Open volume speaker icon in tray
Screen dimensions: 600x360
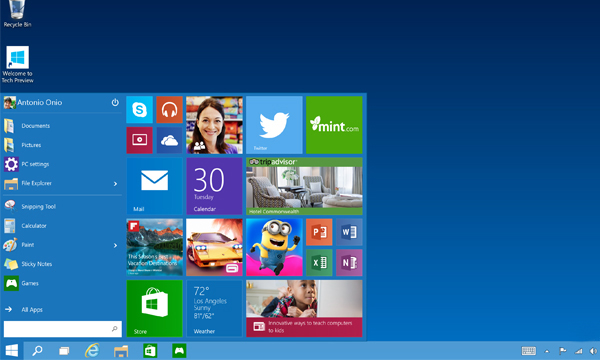tap(593, 351)
